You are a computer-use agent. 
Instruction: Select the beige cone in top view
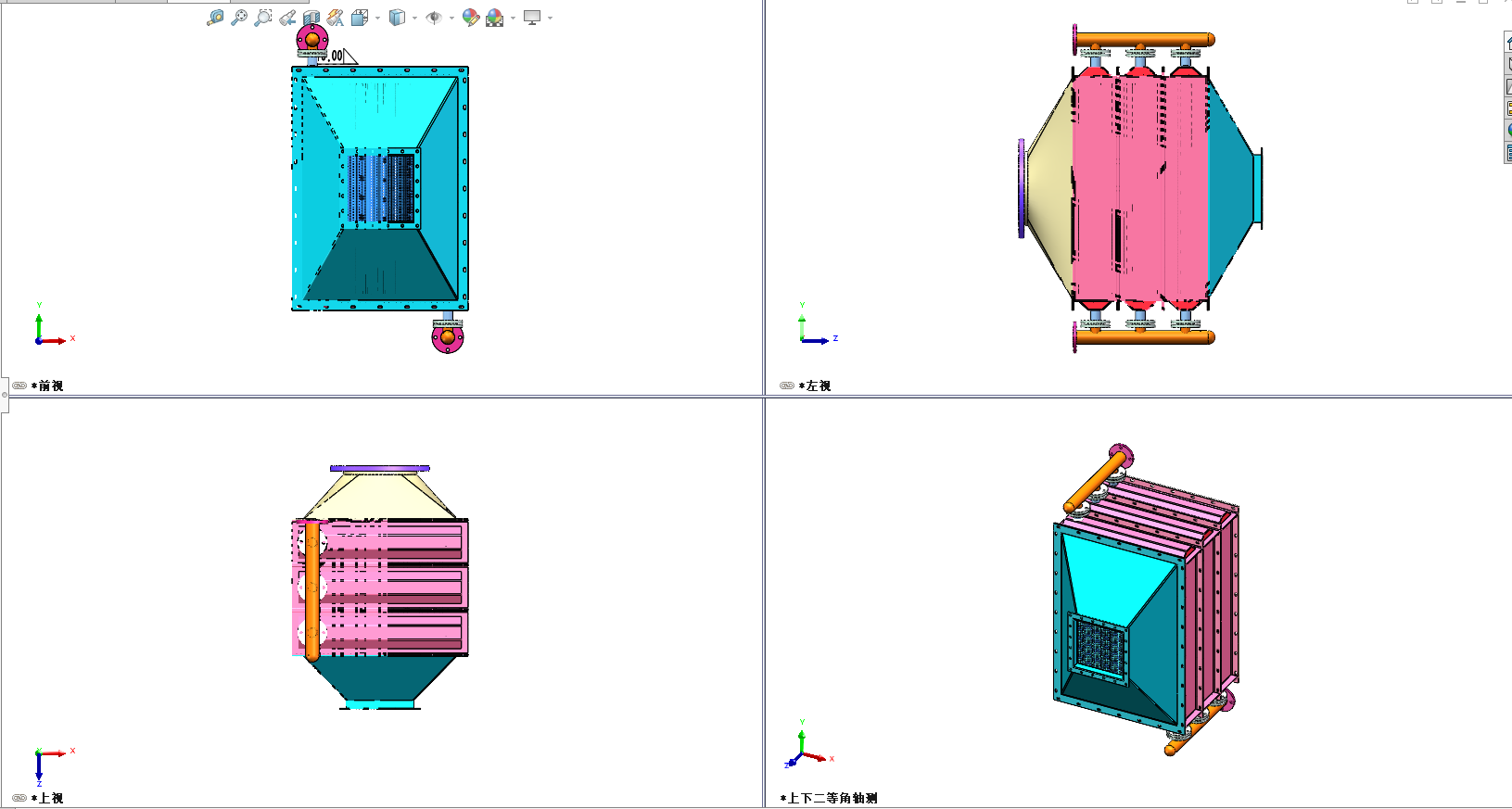380,495
